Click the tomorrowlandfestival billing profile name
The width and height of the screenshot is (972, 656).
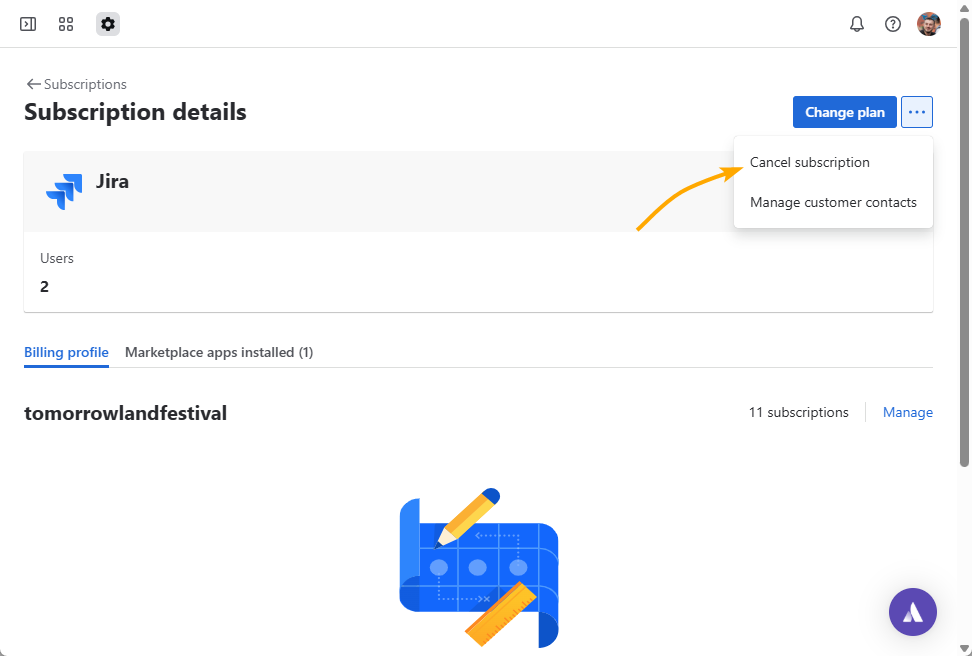pos(125,413)
